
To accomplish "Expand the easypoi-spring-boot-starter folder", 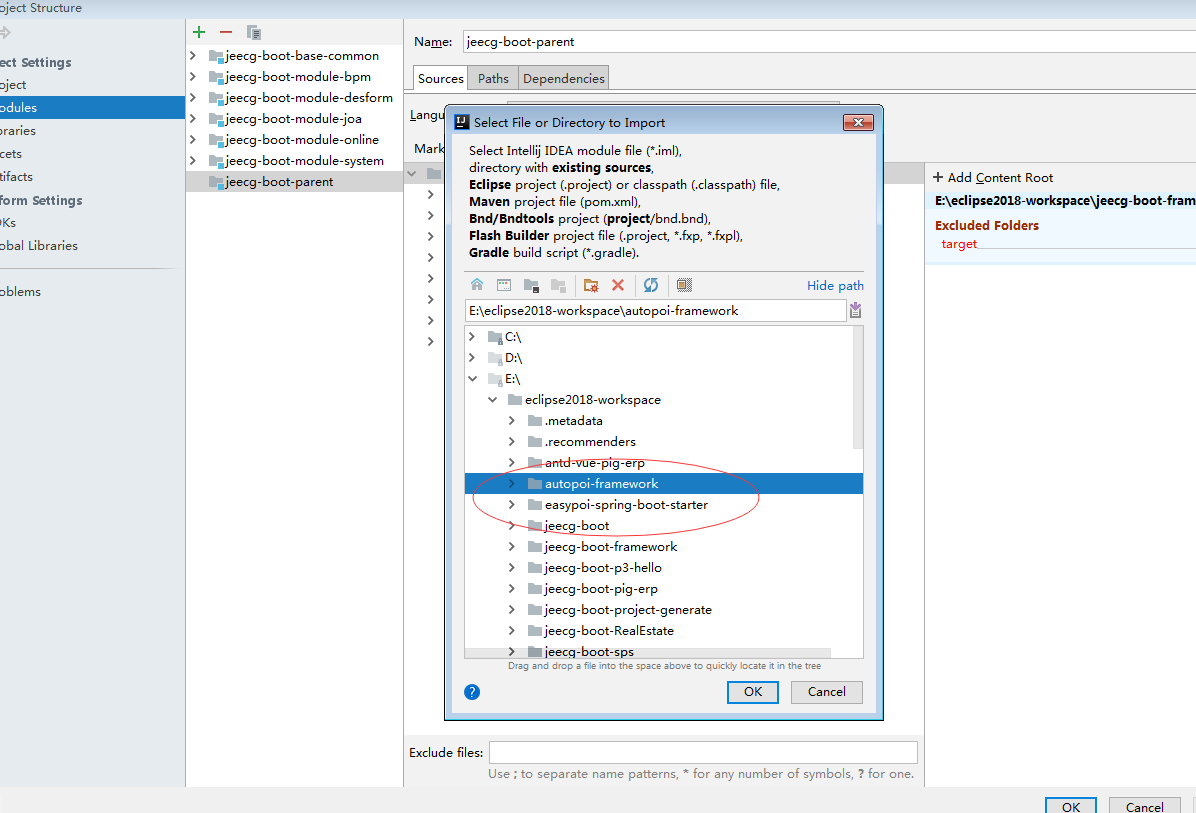I will [x=512, y=504].
